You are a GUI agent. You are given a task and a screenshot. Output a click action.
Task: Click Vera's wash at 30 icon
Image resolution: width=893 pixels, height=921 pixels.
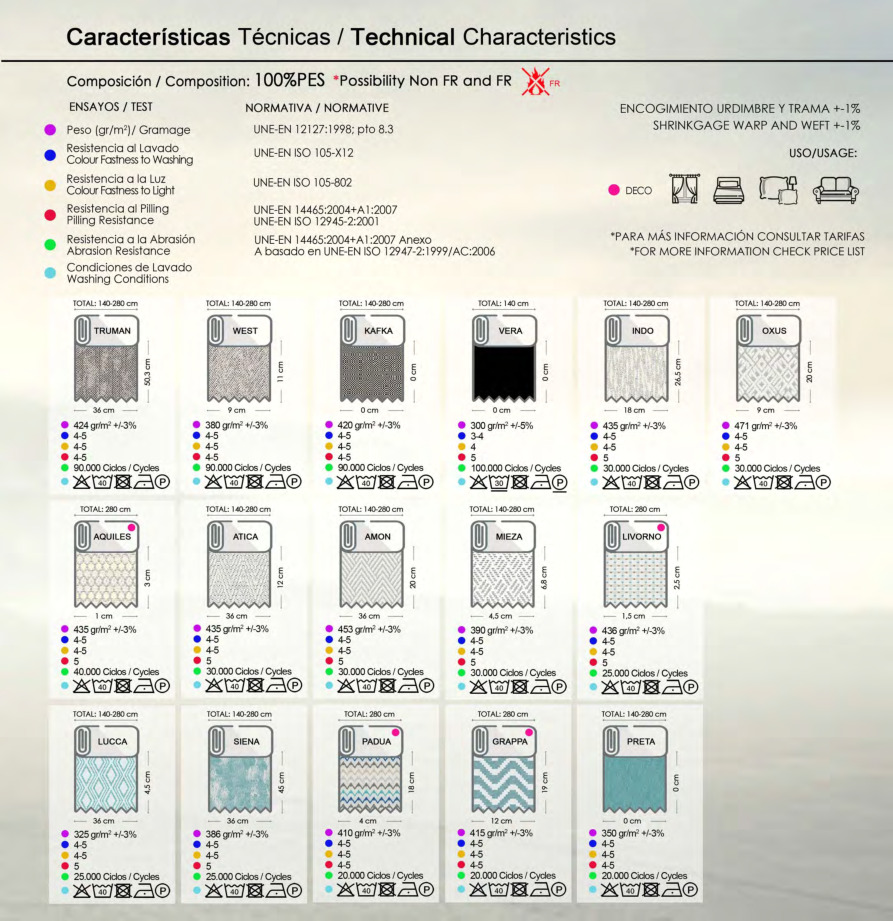[499, 483]
